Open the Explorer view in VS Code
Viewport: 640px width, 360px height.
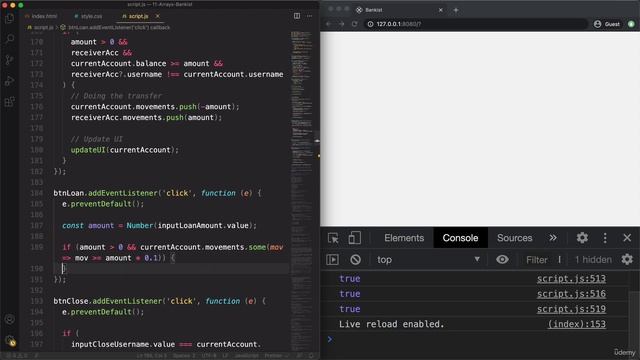[9, 19]
